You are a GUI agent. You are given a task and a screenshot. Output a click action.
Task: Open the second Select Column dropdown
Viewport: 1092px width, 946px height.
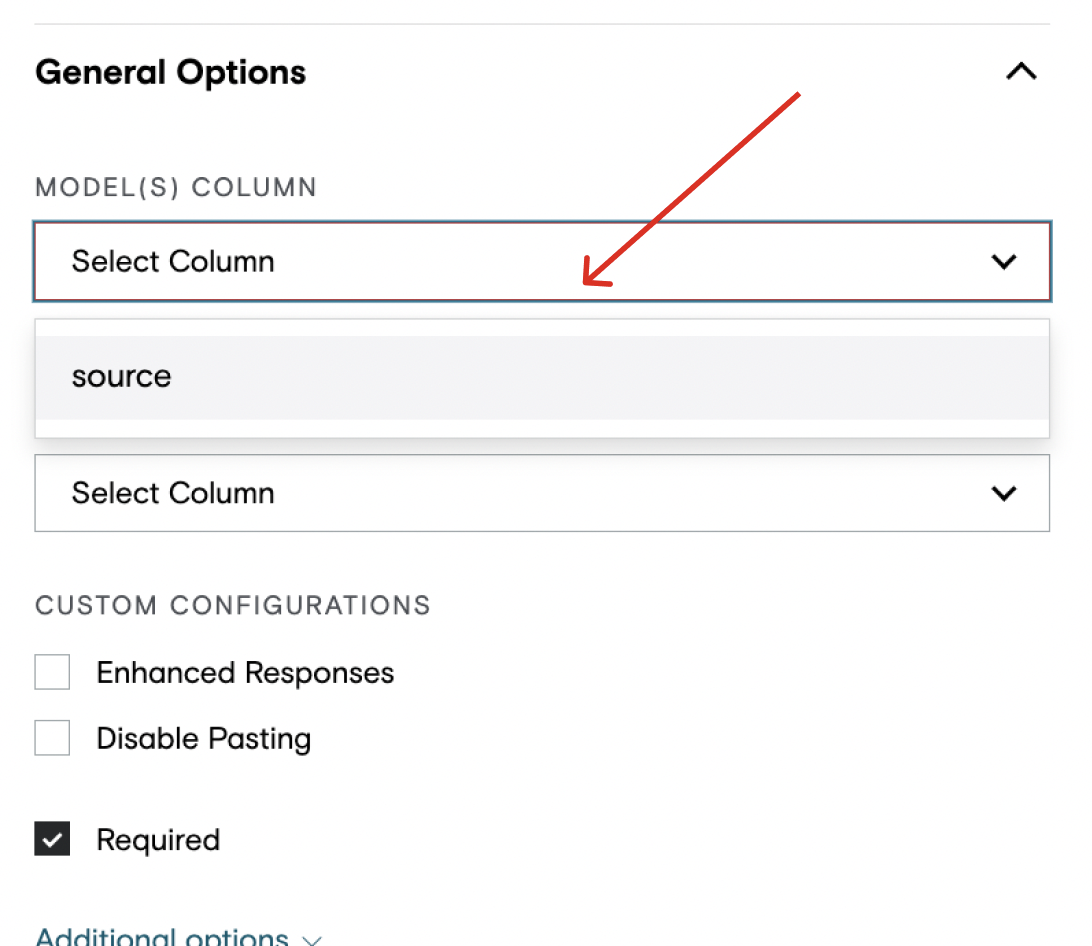click(542, 493)
